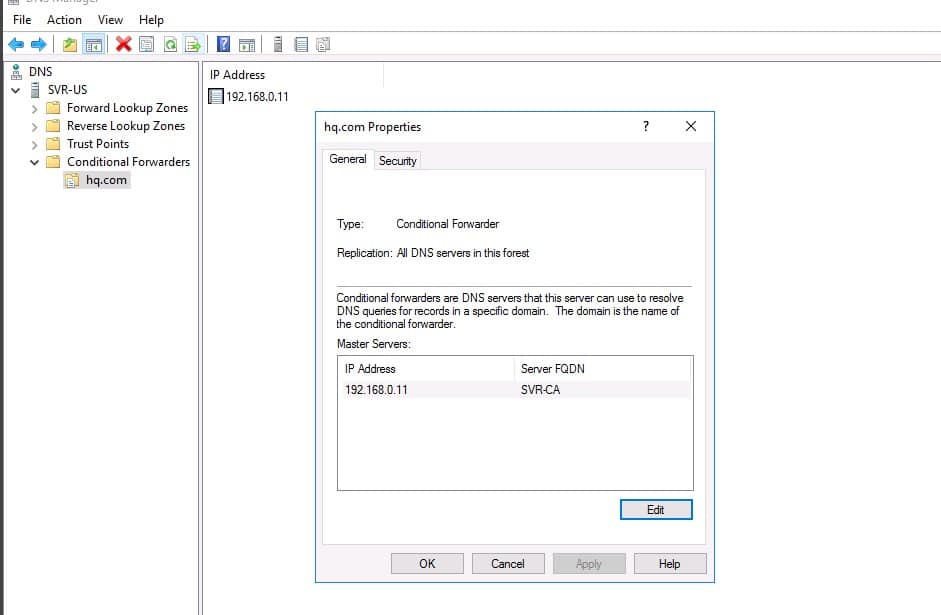Image resolution: width=941 pixels, height=615 pixels.
Task: Click the Forward arrow toolbar icon
Action: (38, 44)
